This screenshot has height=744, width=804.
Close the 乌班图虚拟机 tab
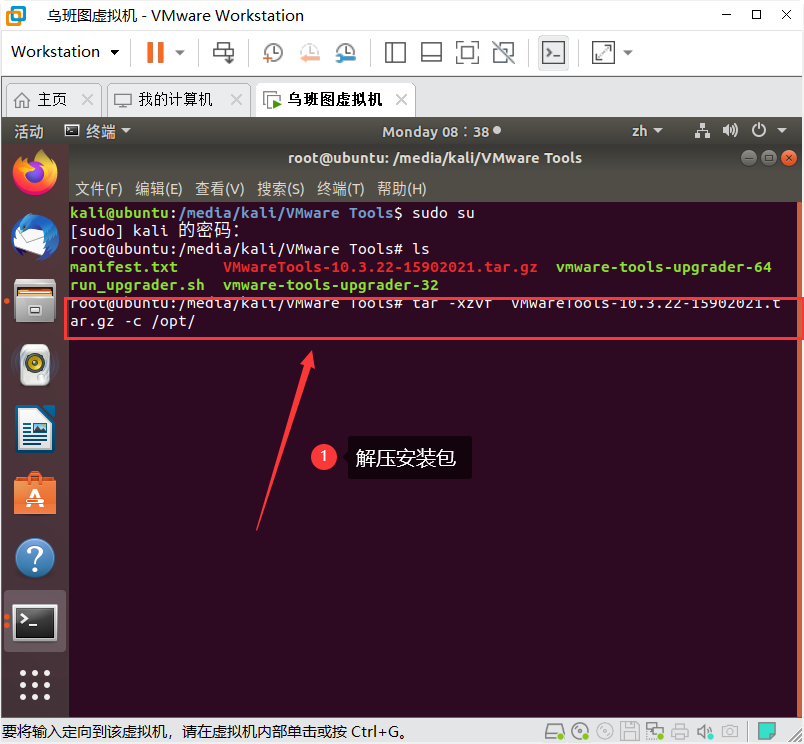(401, 99)
